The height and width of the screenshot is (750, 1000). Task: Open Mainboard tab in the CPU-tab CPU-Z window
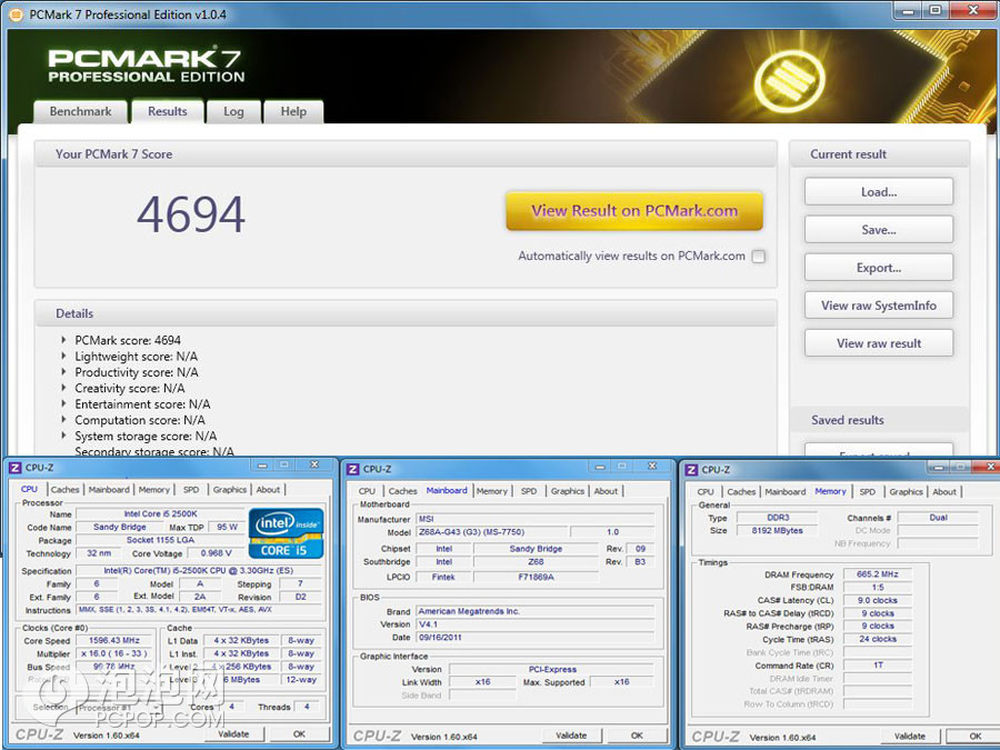pos(109,490)
